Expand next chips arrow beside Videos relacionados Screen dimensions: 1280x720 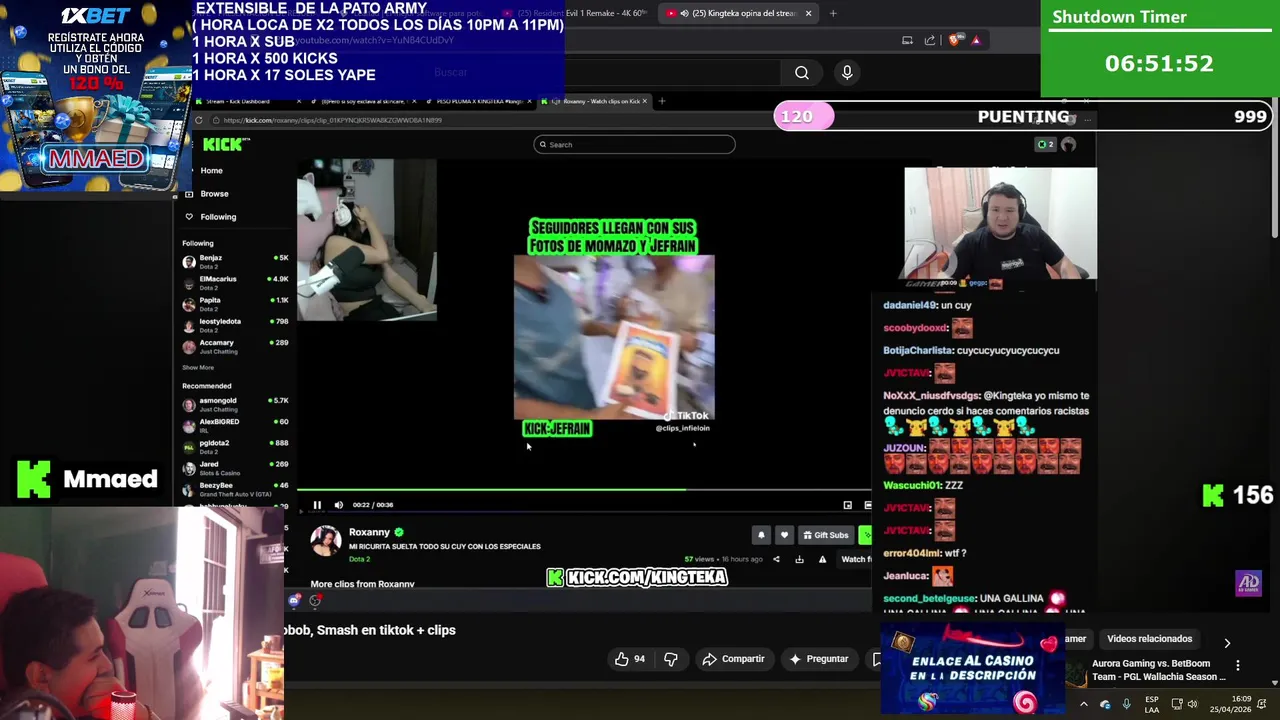click(1227, 643)
